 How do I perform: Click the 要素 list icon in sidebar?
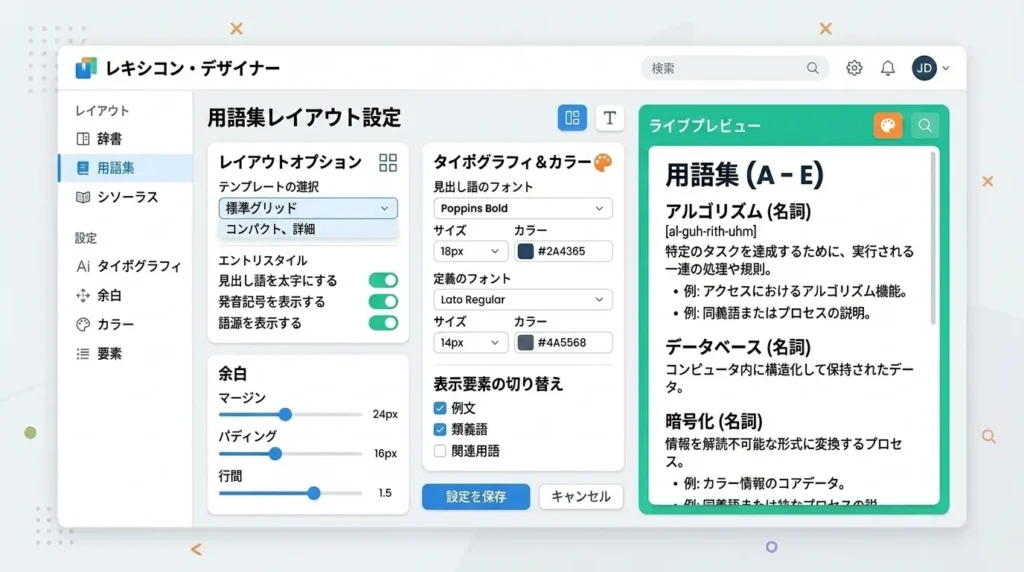coord(83,353)
